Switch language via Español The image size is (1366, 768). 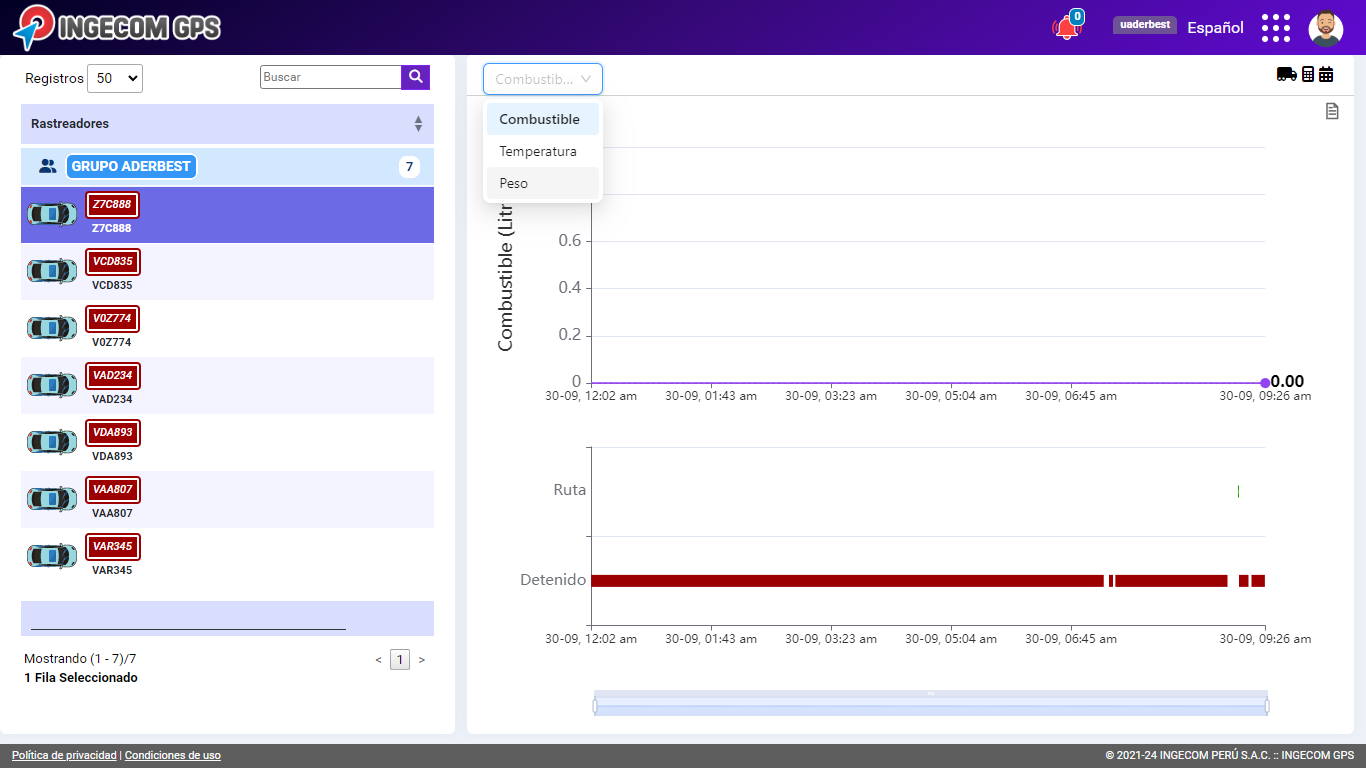tap(1215, 28)
